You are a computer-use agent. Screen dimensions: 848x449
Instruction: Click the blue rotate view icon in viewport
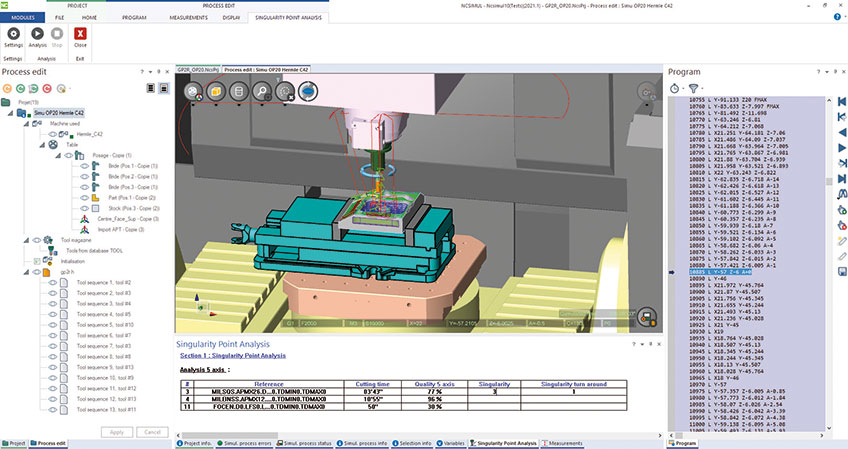click(x=309, y=91)
